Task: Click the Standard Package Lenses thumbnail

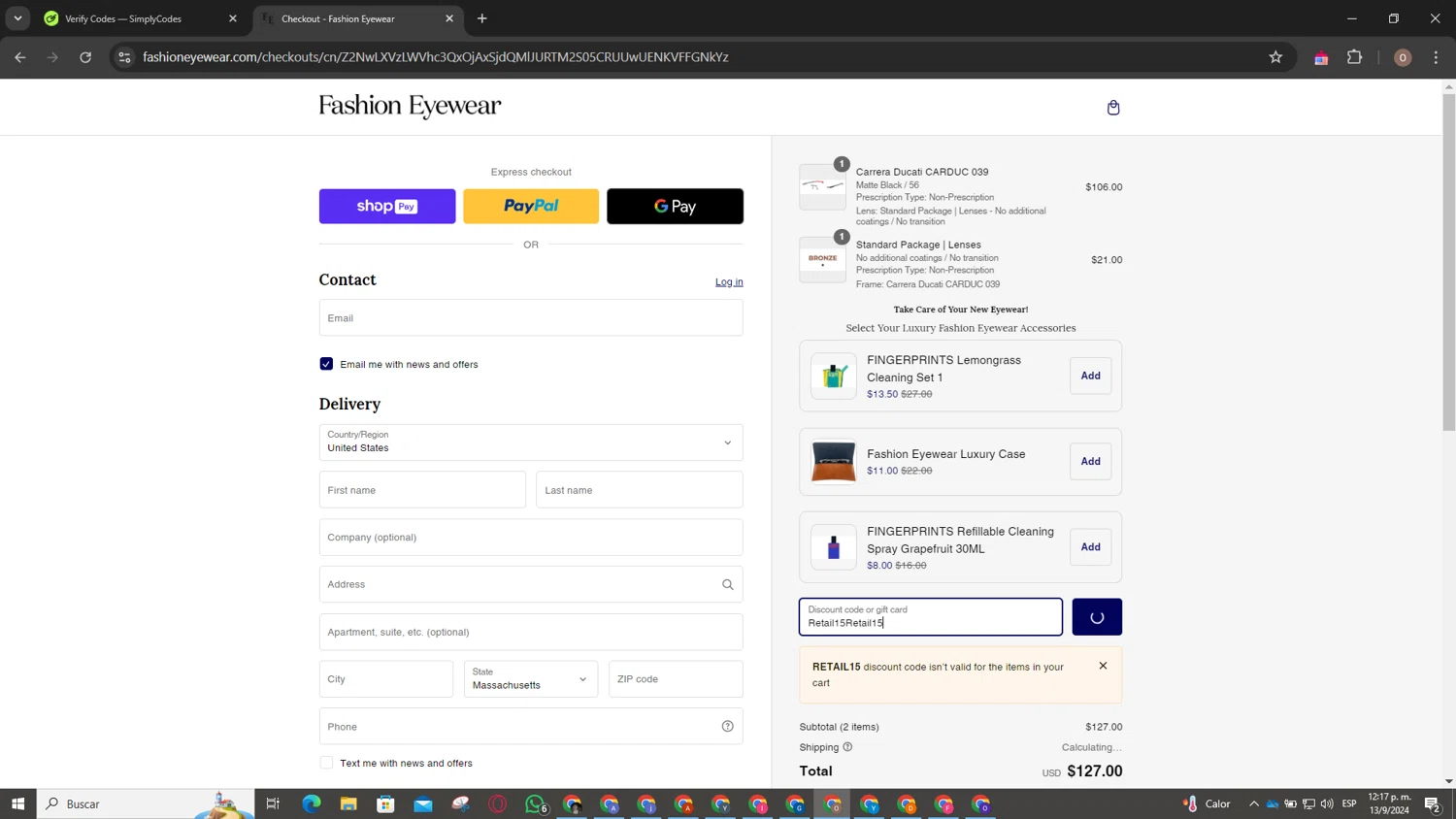Action: [x=822, y=259]
